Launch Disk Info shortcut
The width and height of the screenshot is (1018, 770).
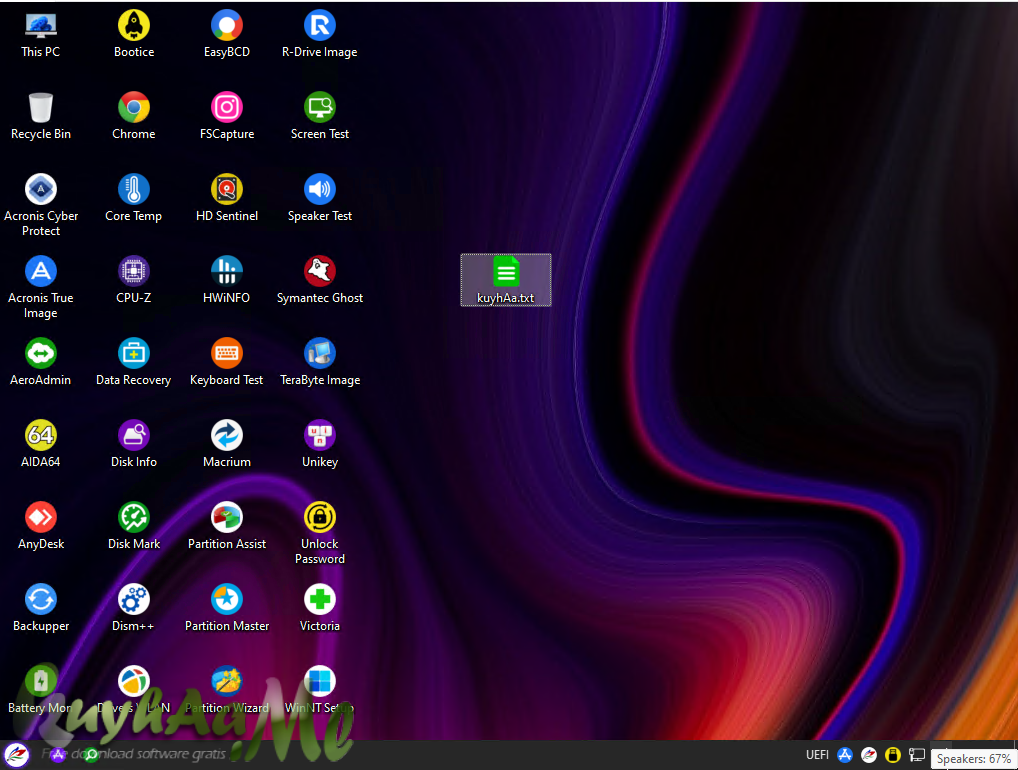134,445
